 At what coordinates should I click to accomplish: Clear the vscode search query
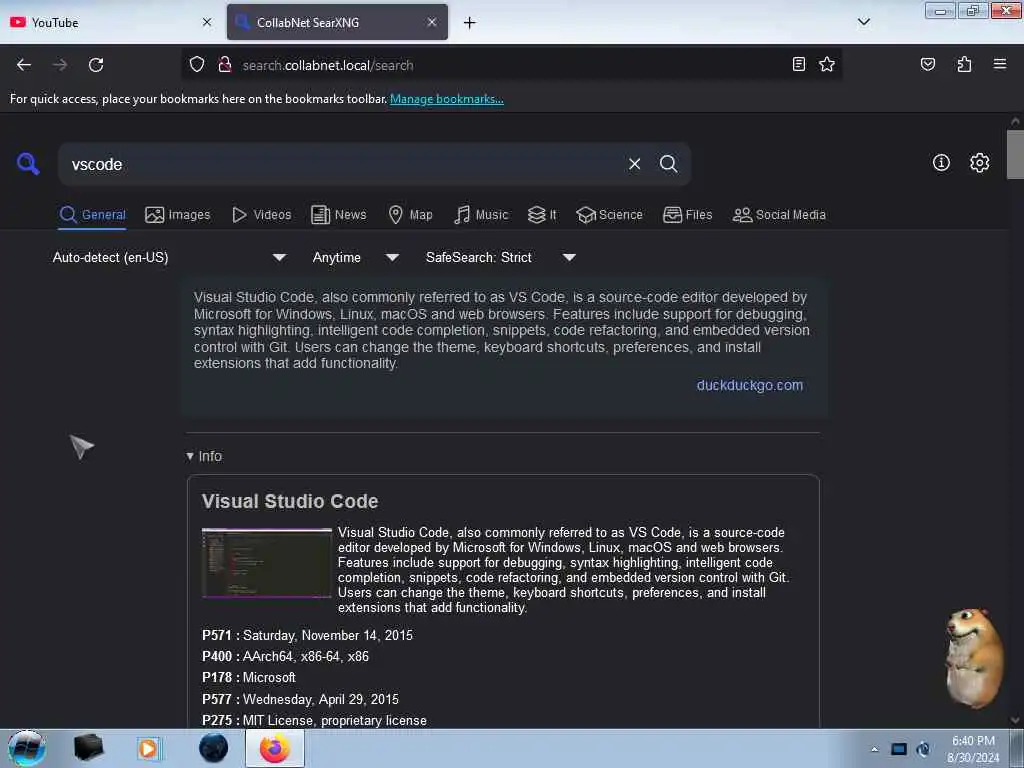[x=634, y=164]
